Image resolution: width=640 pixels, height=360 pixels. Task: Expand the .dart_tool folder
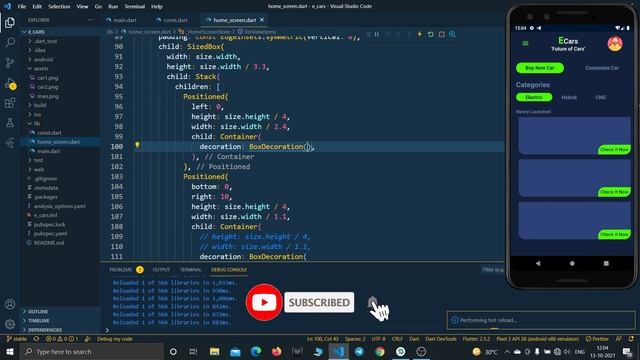coord(60,41)
